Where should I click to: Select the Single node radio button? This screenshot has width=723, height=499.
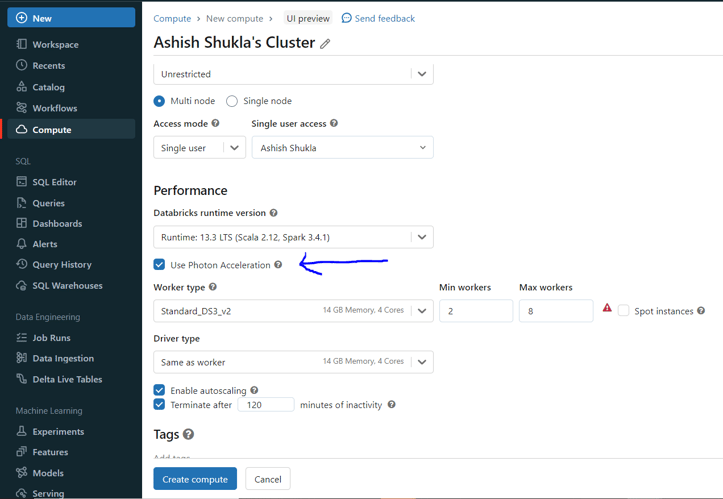point(232,101)
